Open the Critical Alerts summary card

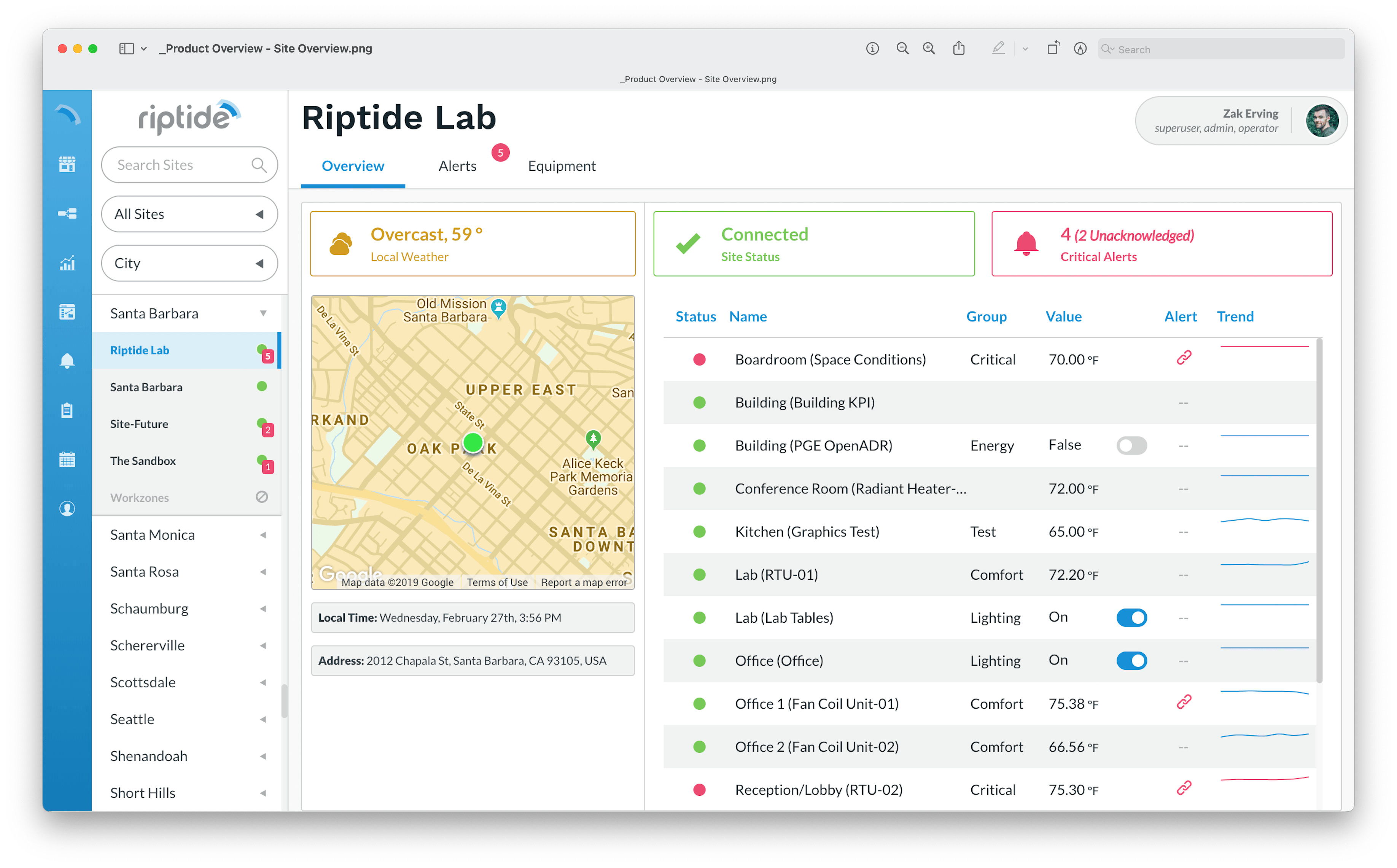tap(1161, 244)
